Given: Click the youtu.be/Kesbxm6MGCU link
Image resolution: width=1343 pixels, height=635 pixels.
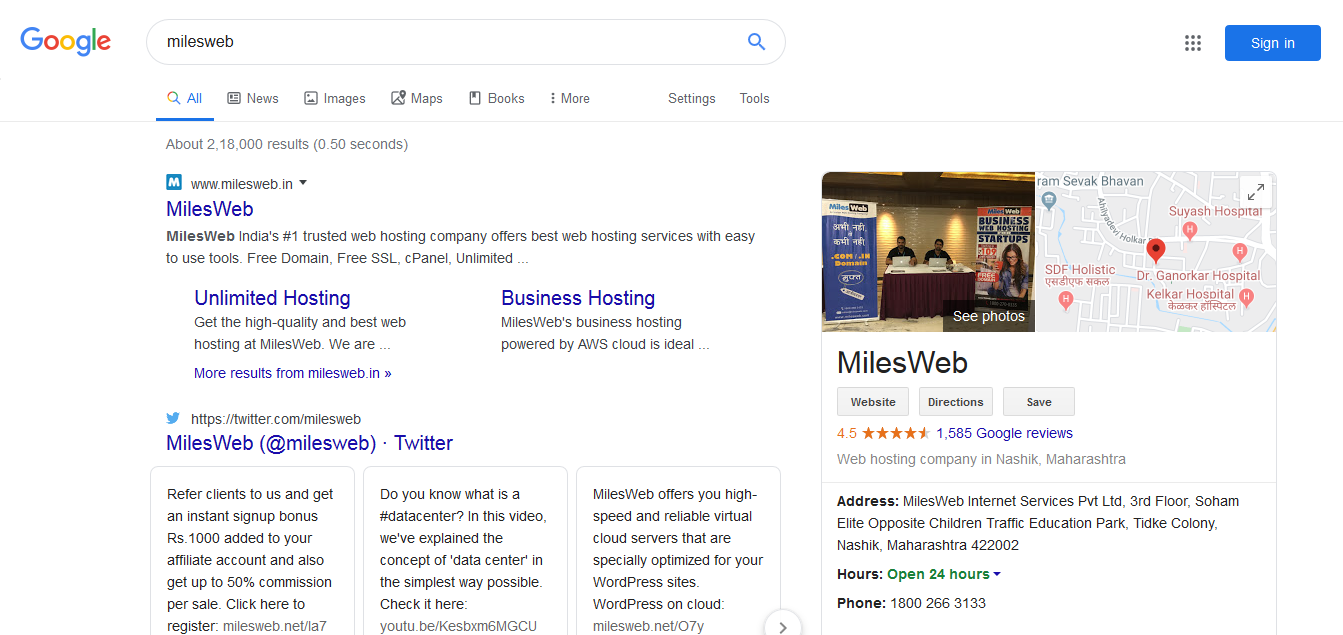Looking at the screenshot, I should pos(459,626).
